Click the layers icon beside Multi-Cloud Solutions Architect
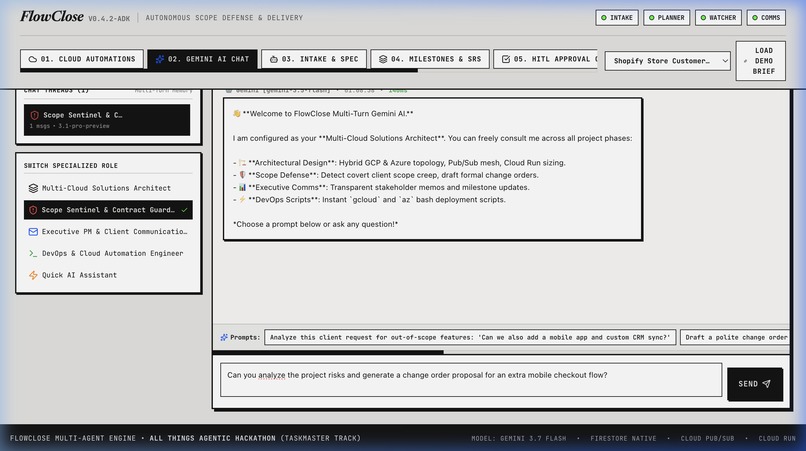The width and height of the screenshot is (806, 451). [33, 188]
